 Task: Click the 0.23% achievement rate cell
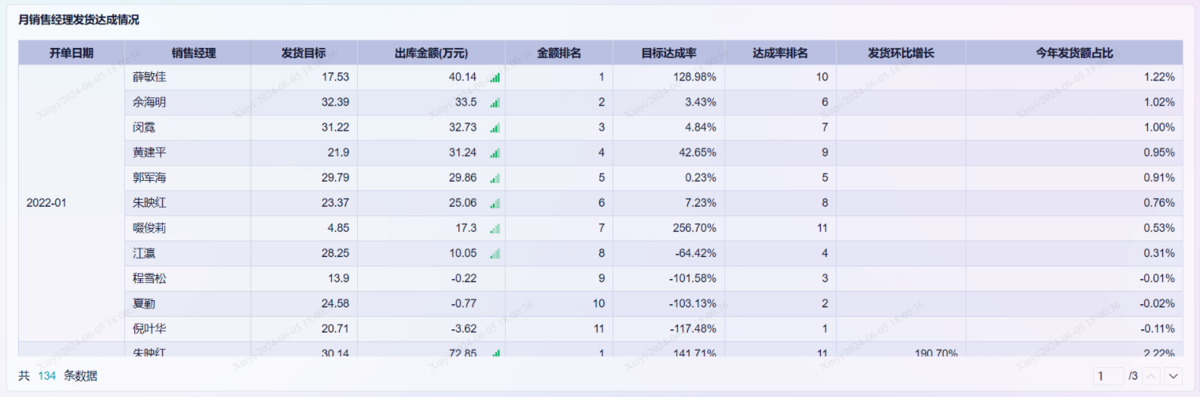pos(669,178)
